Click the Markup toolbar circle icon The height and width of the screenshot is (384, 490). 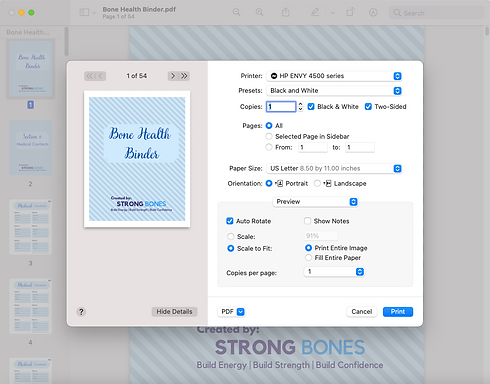tap(373, 13)
